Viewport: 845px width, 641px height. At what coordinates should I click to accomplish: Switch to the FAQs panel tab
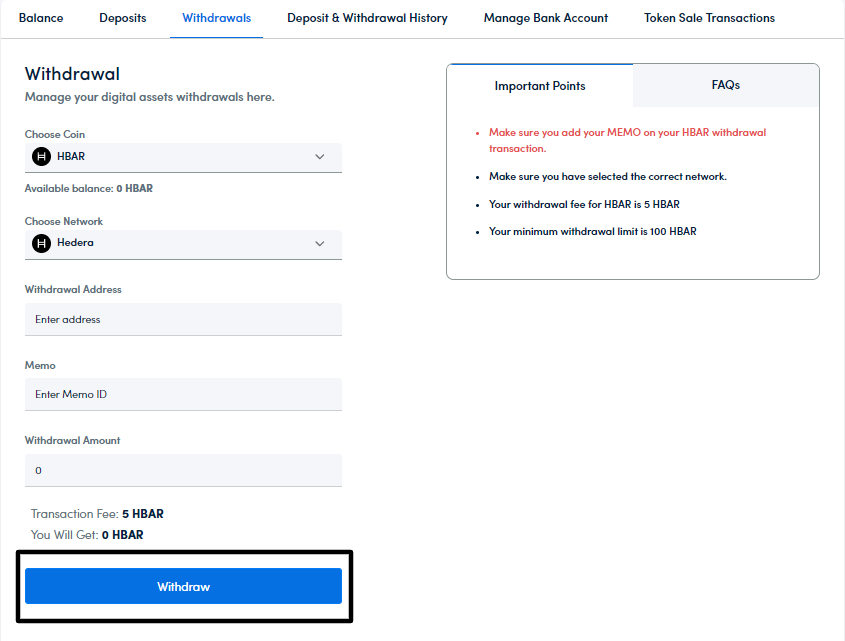725,85
